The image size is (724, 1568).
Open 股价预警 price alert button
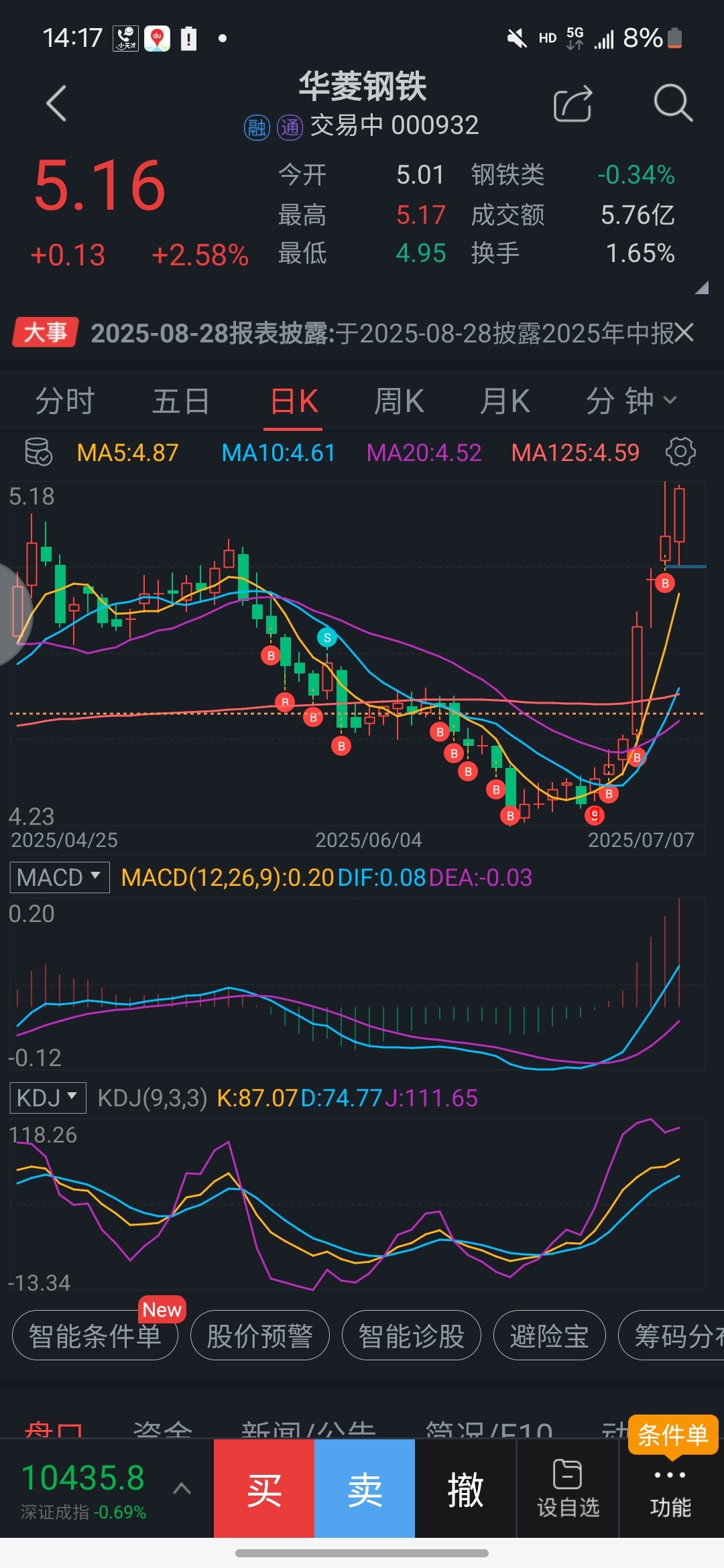[260, 1335]
